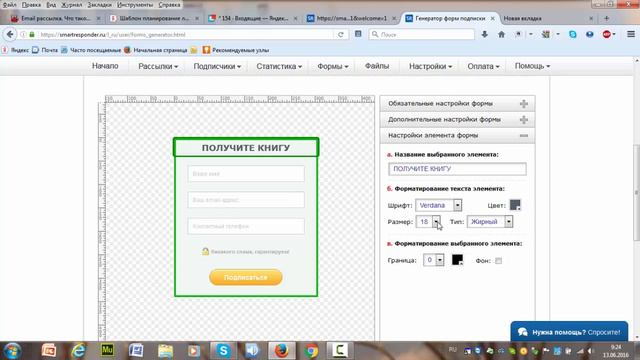Close the Генератор форм подписки tab

pyautogui.click(x=493, y=18)
